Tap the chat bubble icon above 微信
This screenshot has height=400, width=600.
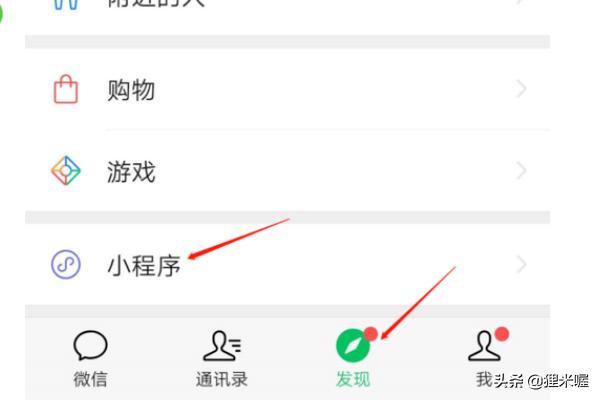90,345
